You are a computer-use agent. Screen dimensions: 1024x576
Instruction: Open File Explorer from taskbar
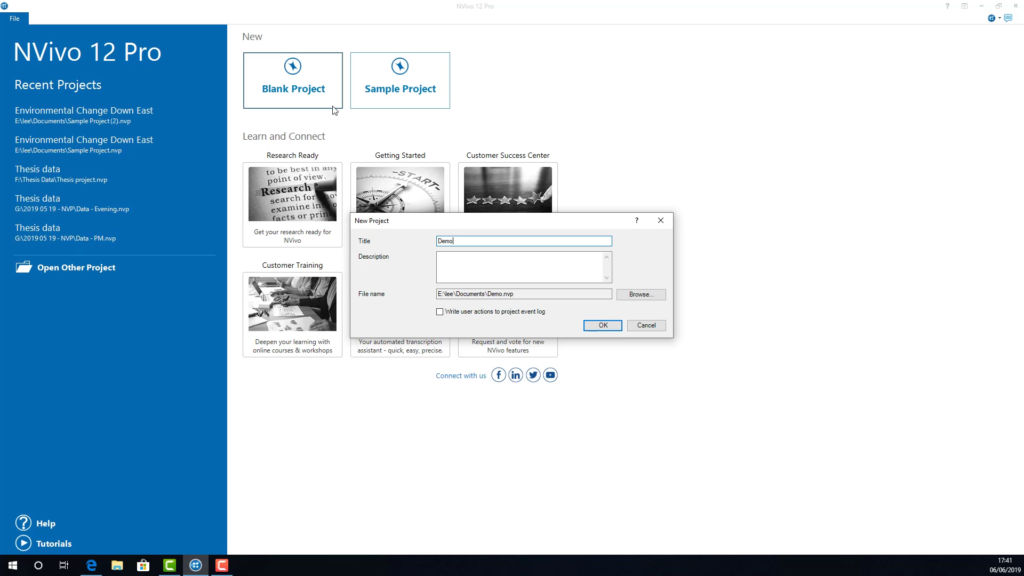click(117, 566)
